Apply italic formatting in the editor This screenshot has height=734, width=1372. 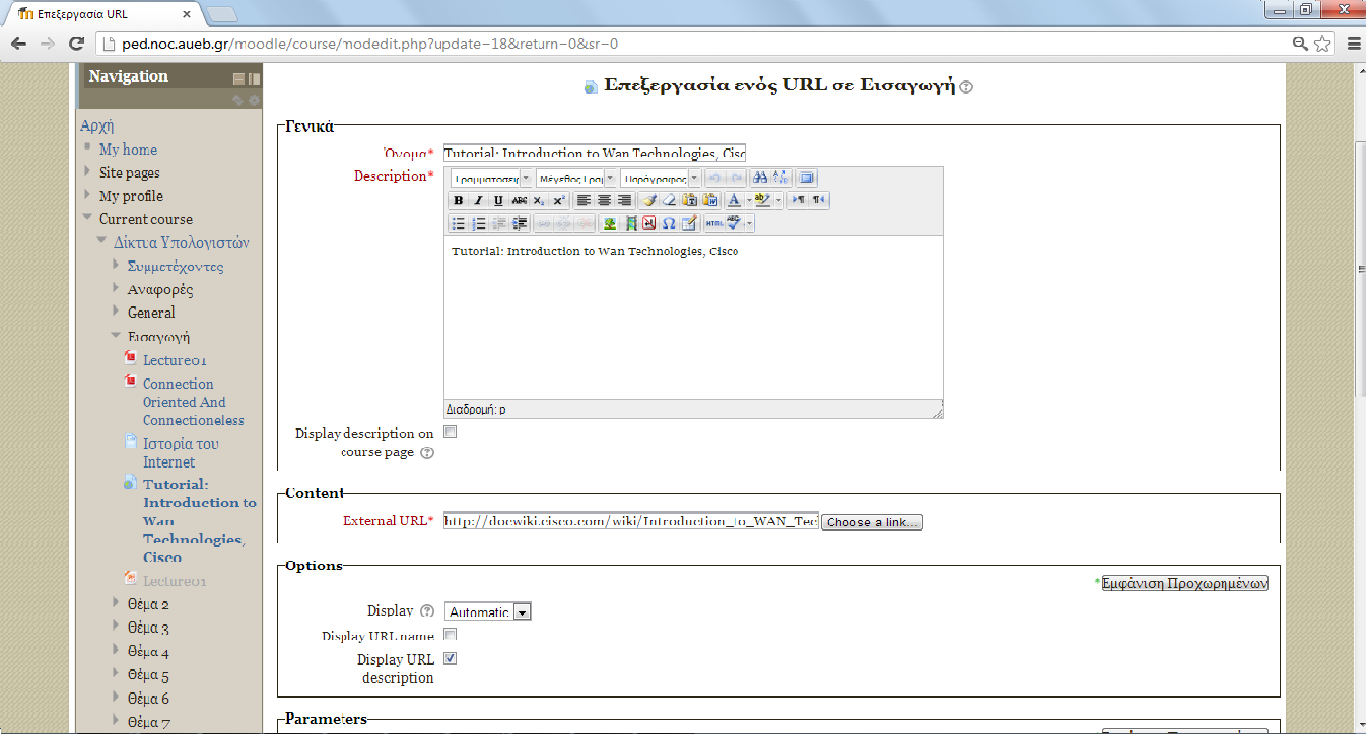click(478, 200)
